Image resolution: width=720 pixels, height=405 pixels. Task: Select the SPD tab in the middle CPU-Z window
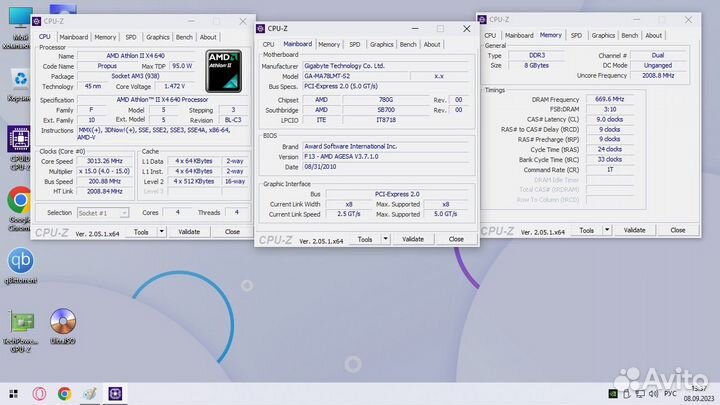pos(354,45)
